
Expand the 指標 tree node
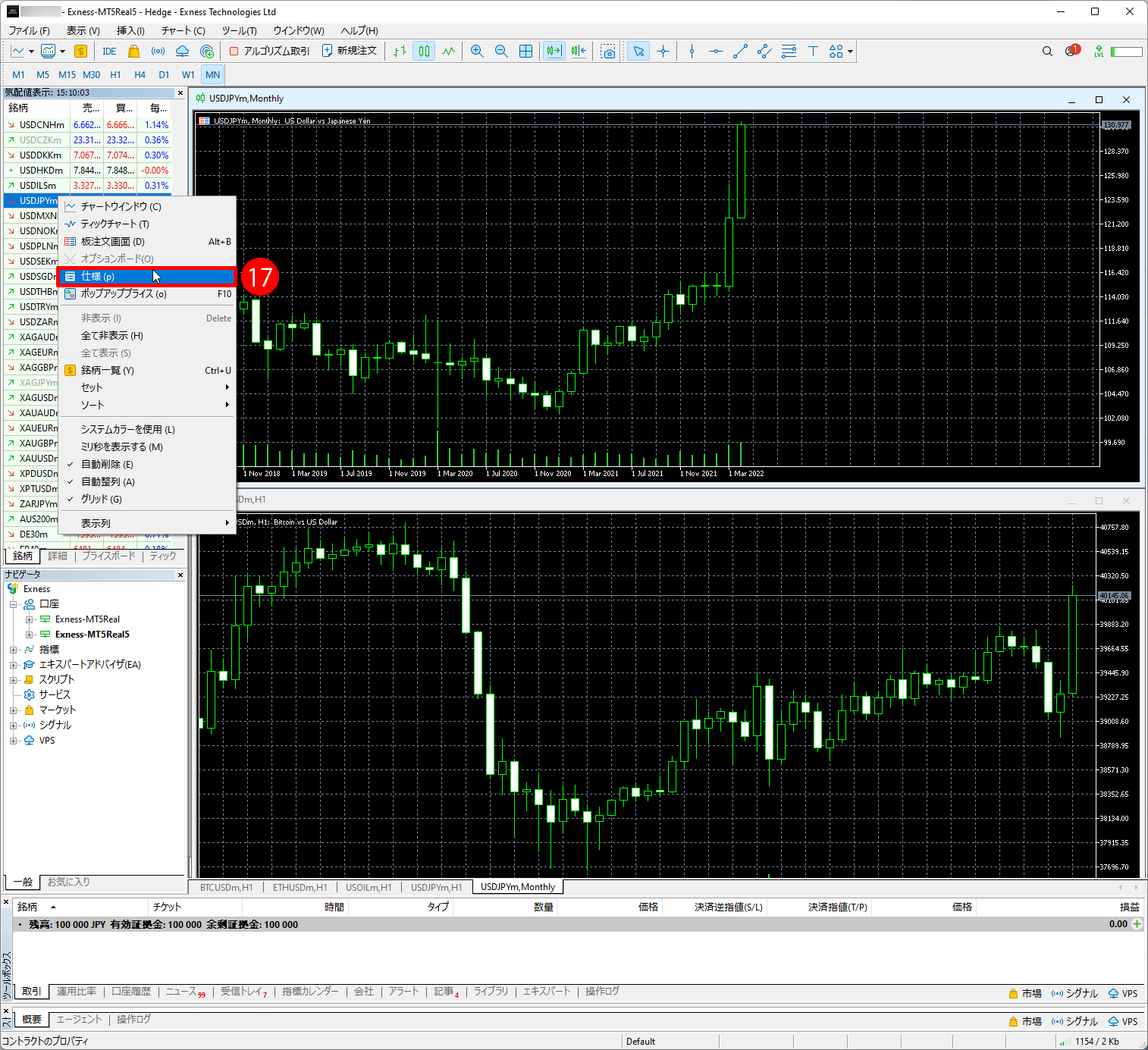tap(13, 650)
